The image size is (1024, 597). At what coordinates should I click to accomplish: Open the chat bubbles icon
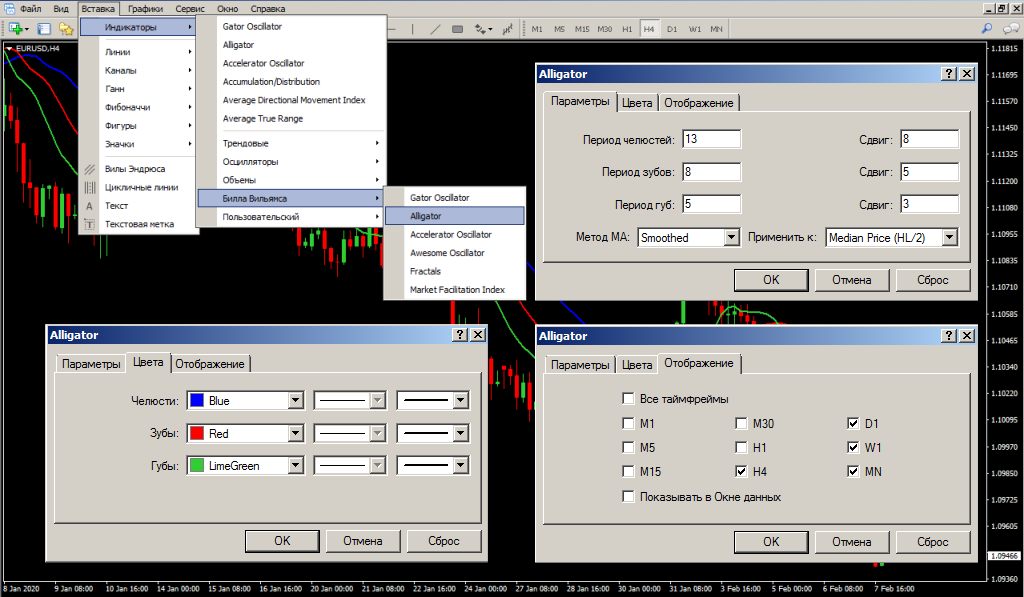pyautogui.click(x=1011, y=29)
